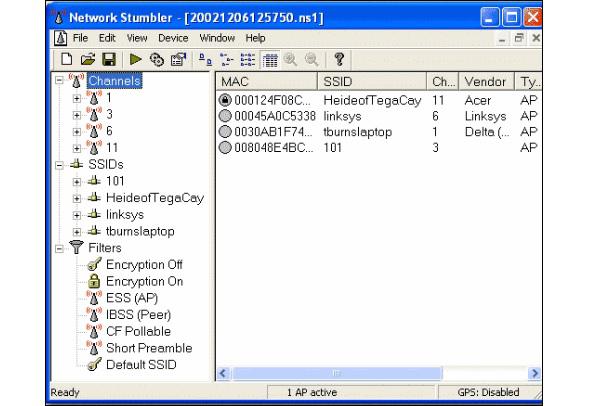
Task: Collapse the Channels tree node
Action: (x=59, y=80)
